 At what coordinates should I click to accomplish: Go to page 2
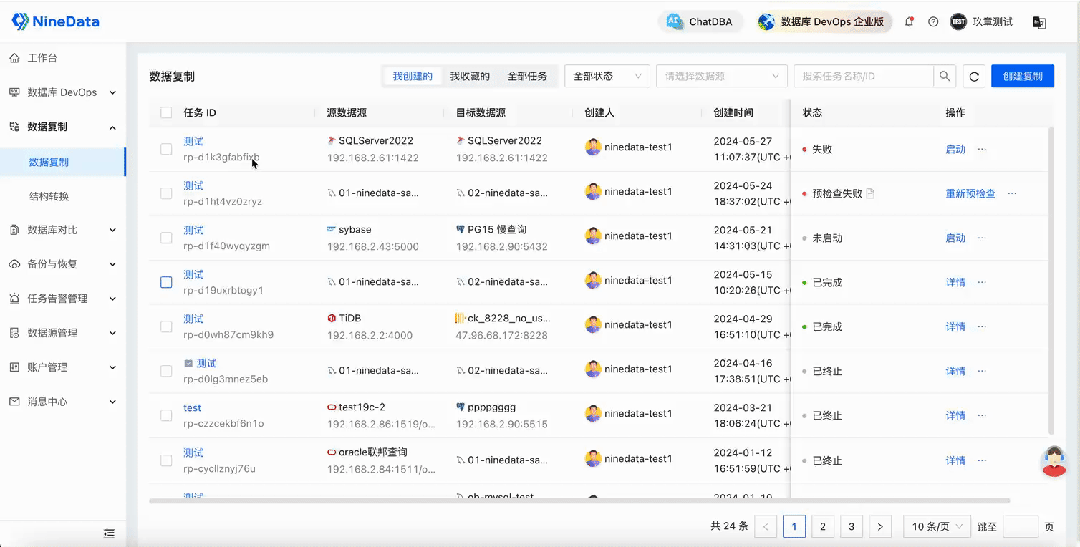coord(822,526)
